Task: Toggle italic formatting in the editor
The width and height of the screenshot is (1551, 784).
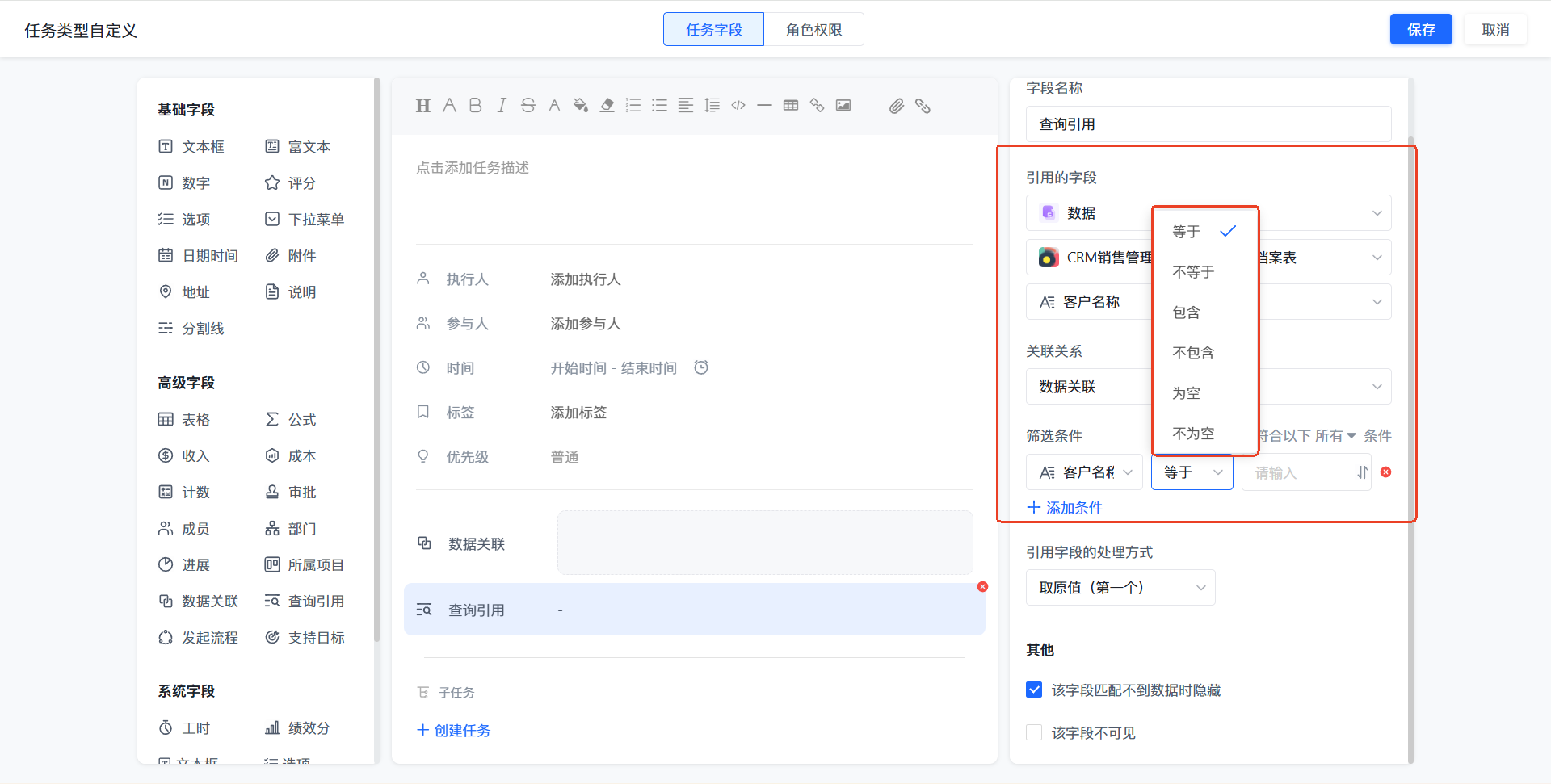Action: pos(502,106)
